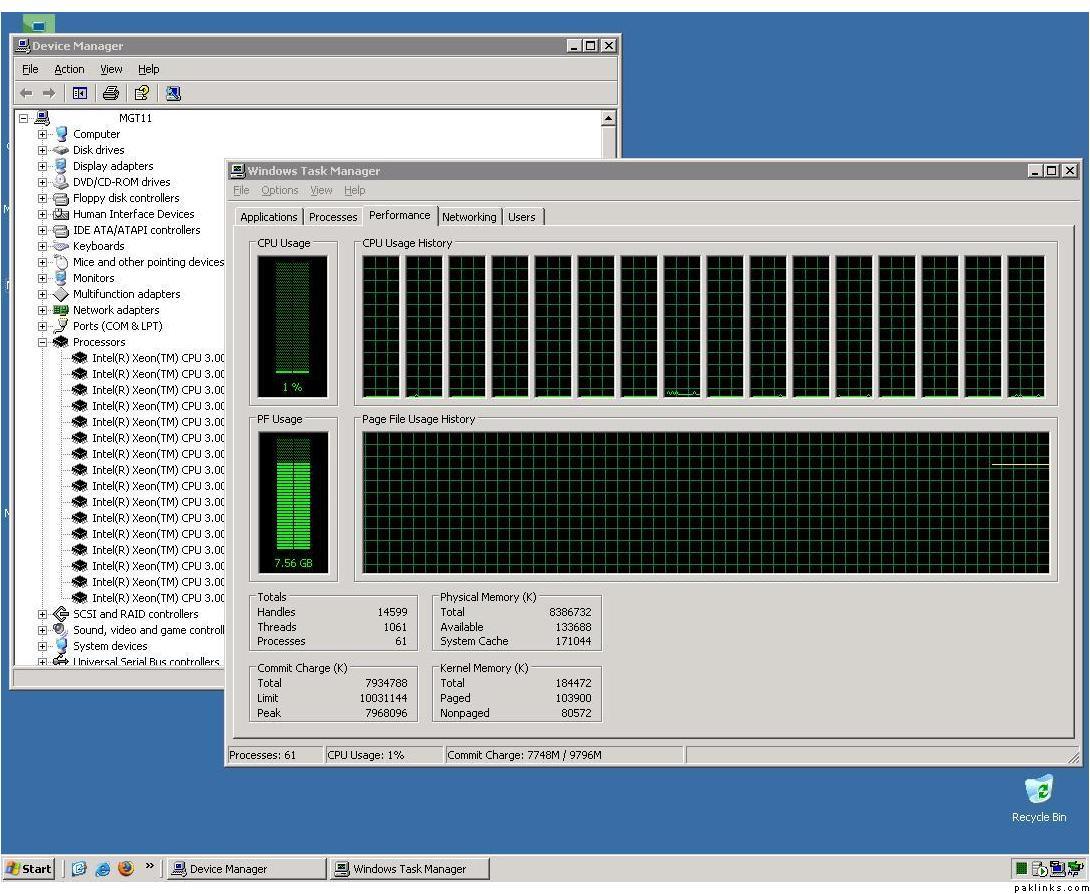Image resolution: width=1090 pixels, height=894 pixels.
Task: Launch Internet Explorer from Quick Launch
Action: coord(103,868)
